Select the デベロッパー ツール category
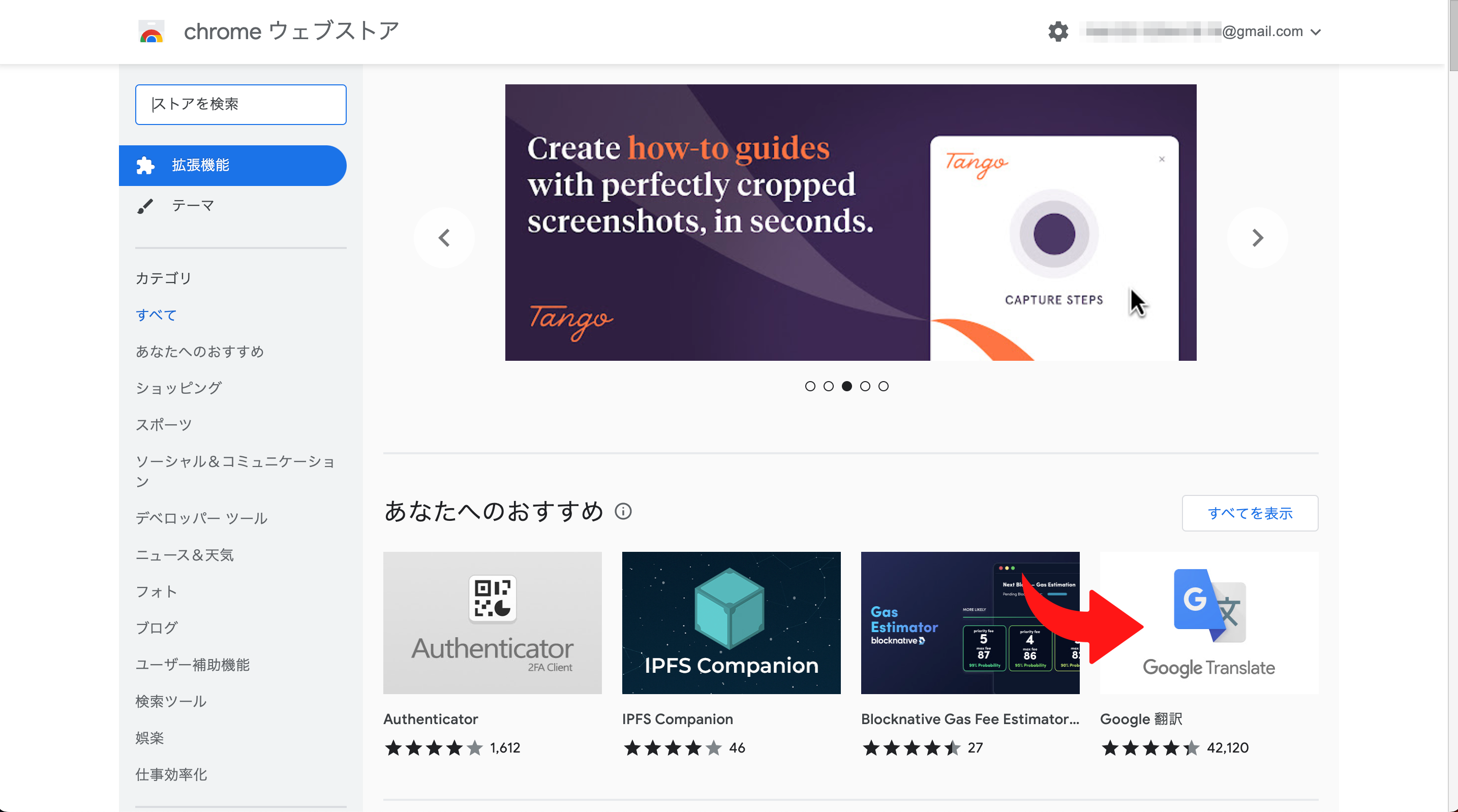This screenshot has height=812, width=1458. click(x=203, y=517)
